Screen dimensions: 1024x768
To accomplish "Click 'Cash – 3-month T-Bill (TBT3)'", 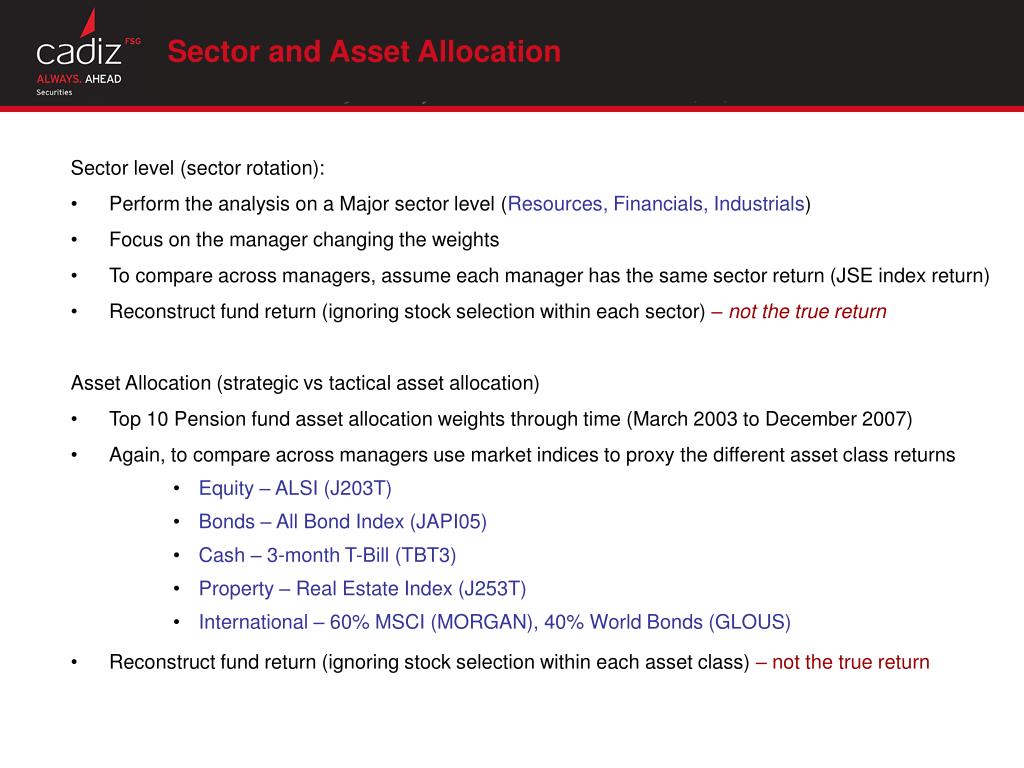I will (327, 555).
